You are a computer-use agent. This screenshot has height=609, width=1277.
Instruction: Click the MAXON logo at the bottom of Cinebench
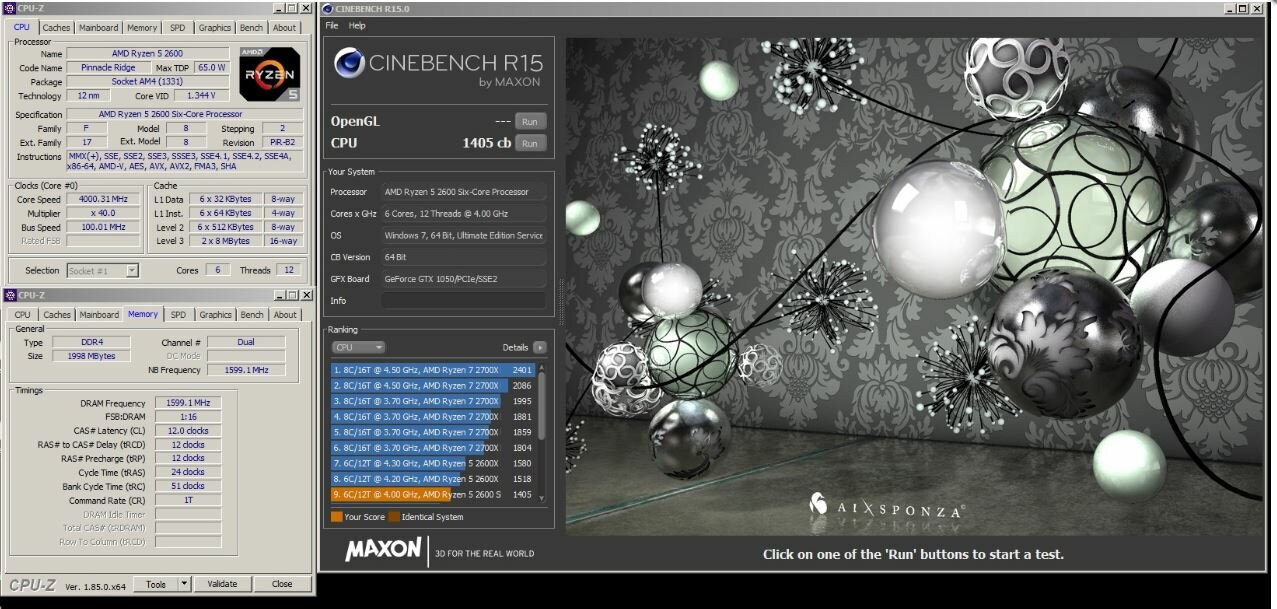pyautogui.click(x=383, y=550)
